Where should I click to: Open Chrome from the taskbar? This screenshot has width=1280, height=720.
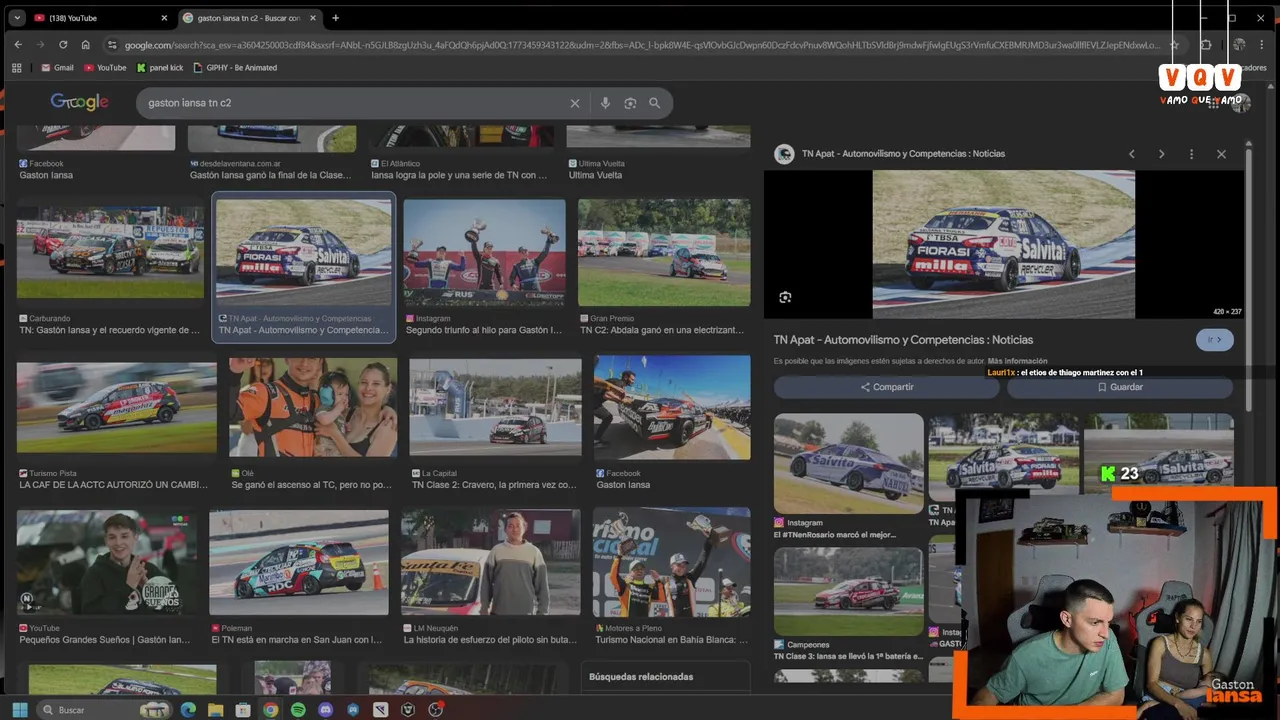click(270, 709)
